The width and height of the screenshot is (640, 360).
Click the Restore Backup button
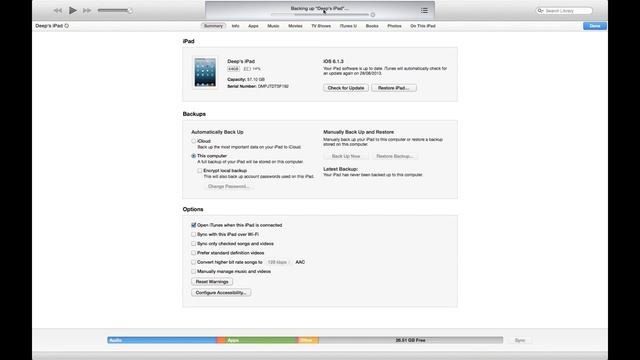(x=394, y=156)
